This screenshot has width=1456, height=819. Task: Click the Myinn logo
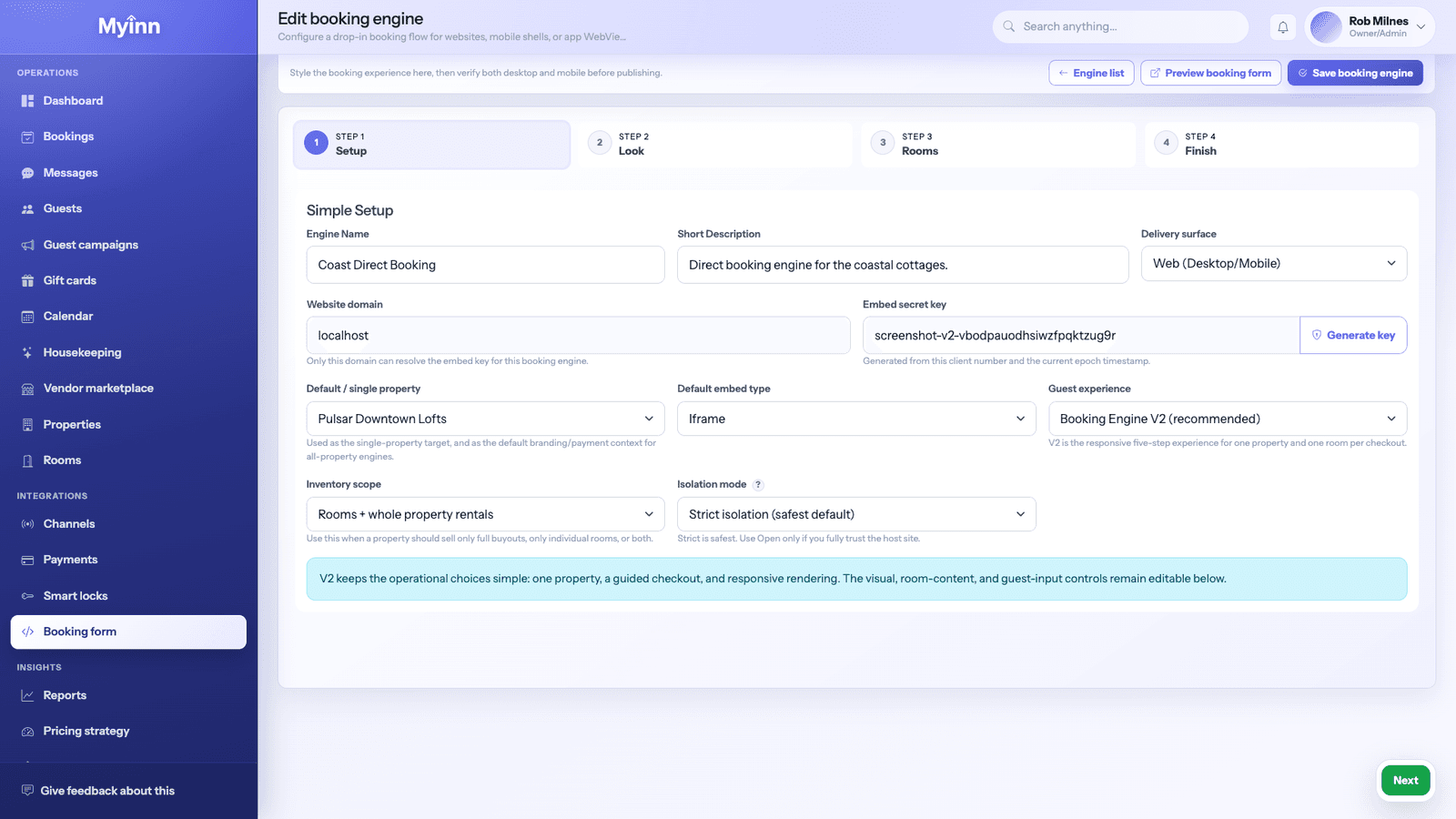[129, 26]
